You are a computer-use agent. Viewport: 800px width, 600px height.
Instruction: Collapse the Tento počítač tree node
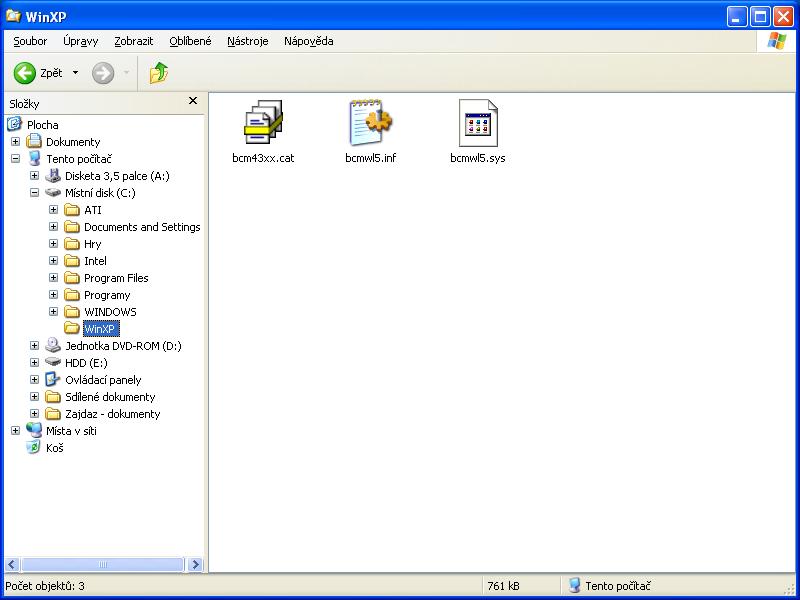pos(15,159)
